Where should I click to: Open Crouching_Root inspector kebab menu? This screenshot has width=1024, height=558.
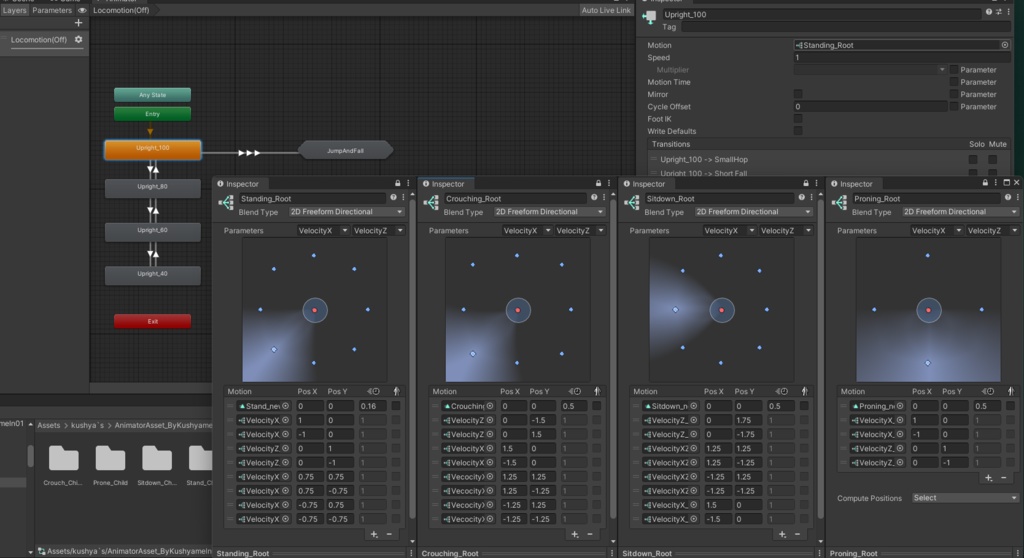click(609, 184)
